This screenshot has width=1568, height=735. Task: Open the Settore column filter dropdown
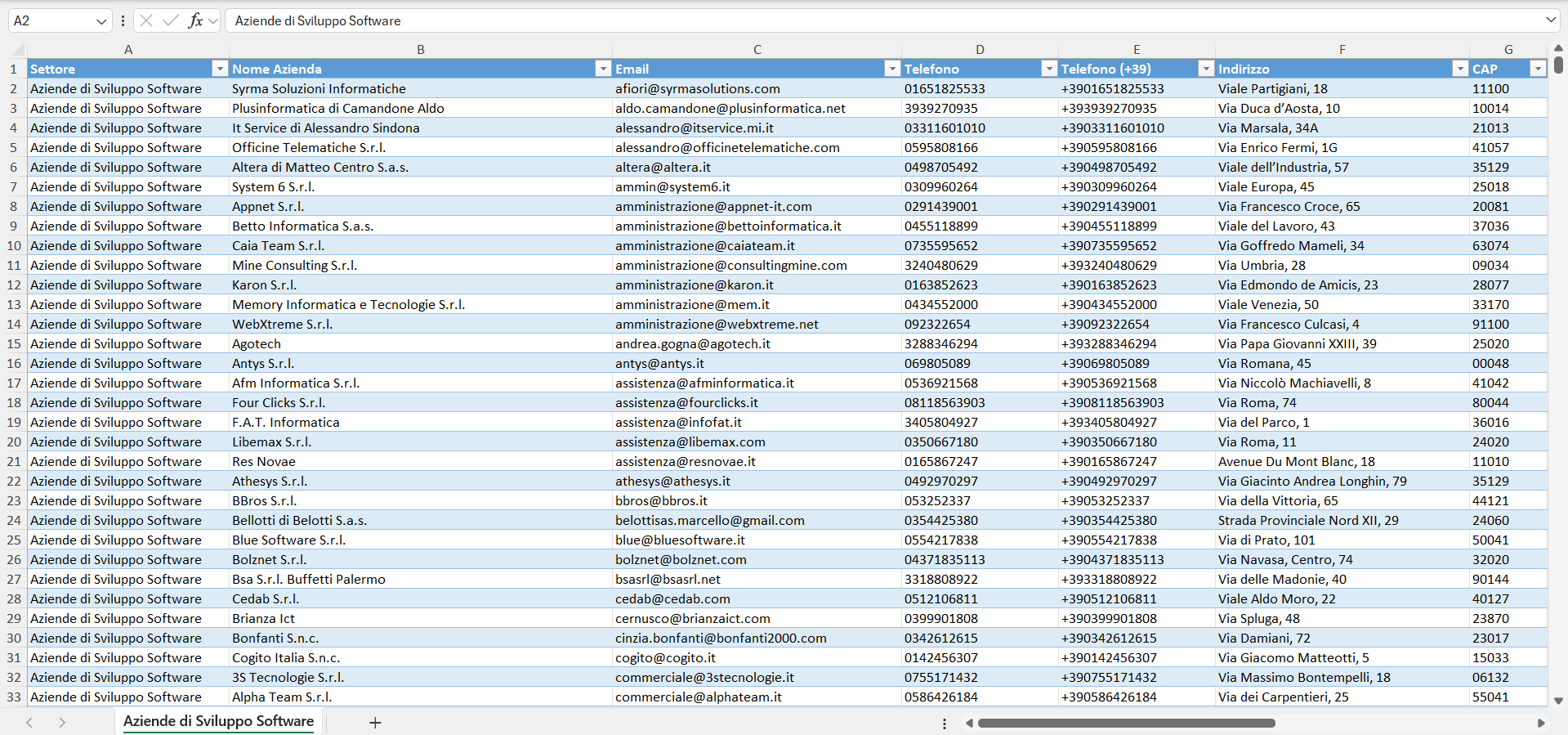pos(220,69)
